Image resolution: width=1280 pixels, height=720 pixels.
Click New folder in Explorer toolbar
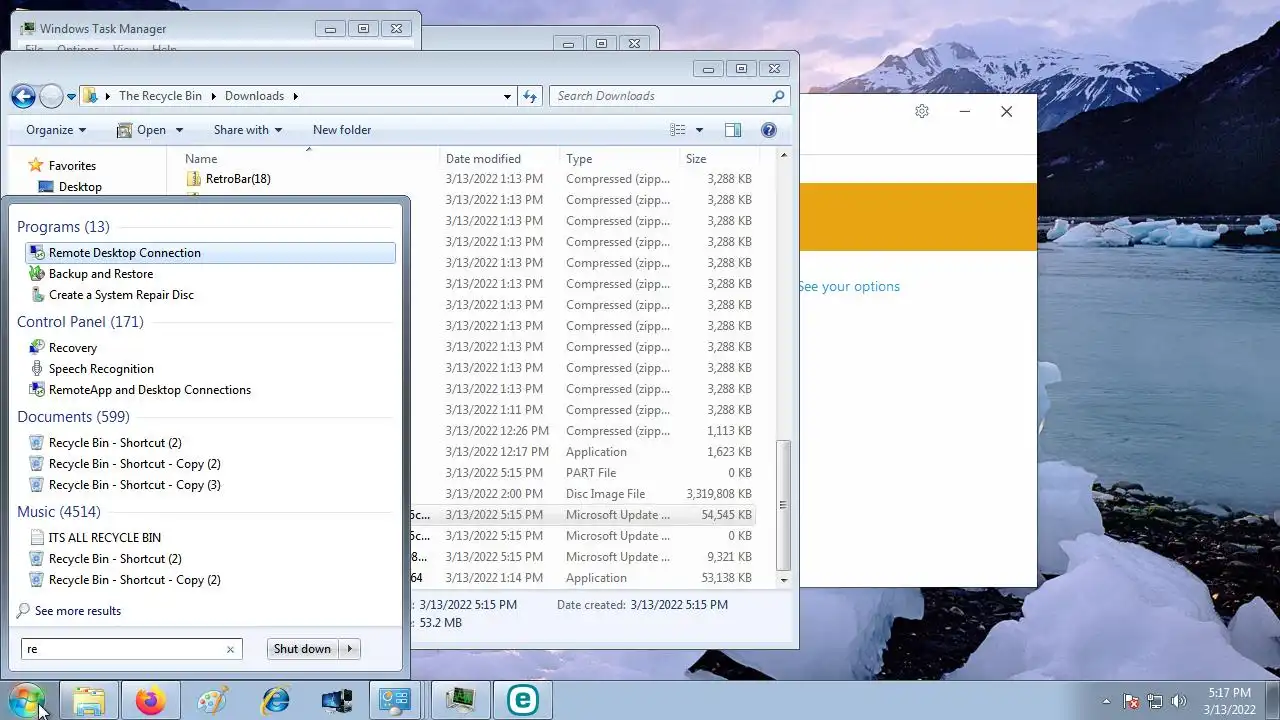[342, 130]
